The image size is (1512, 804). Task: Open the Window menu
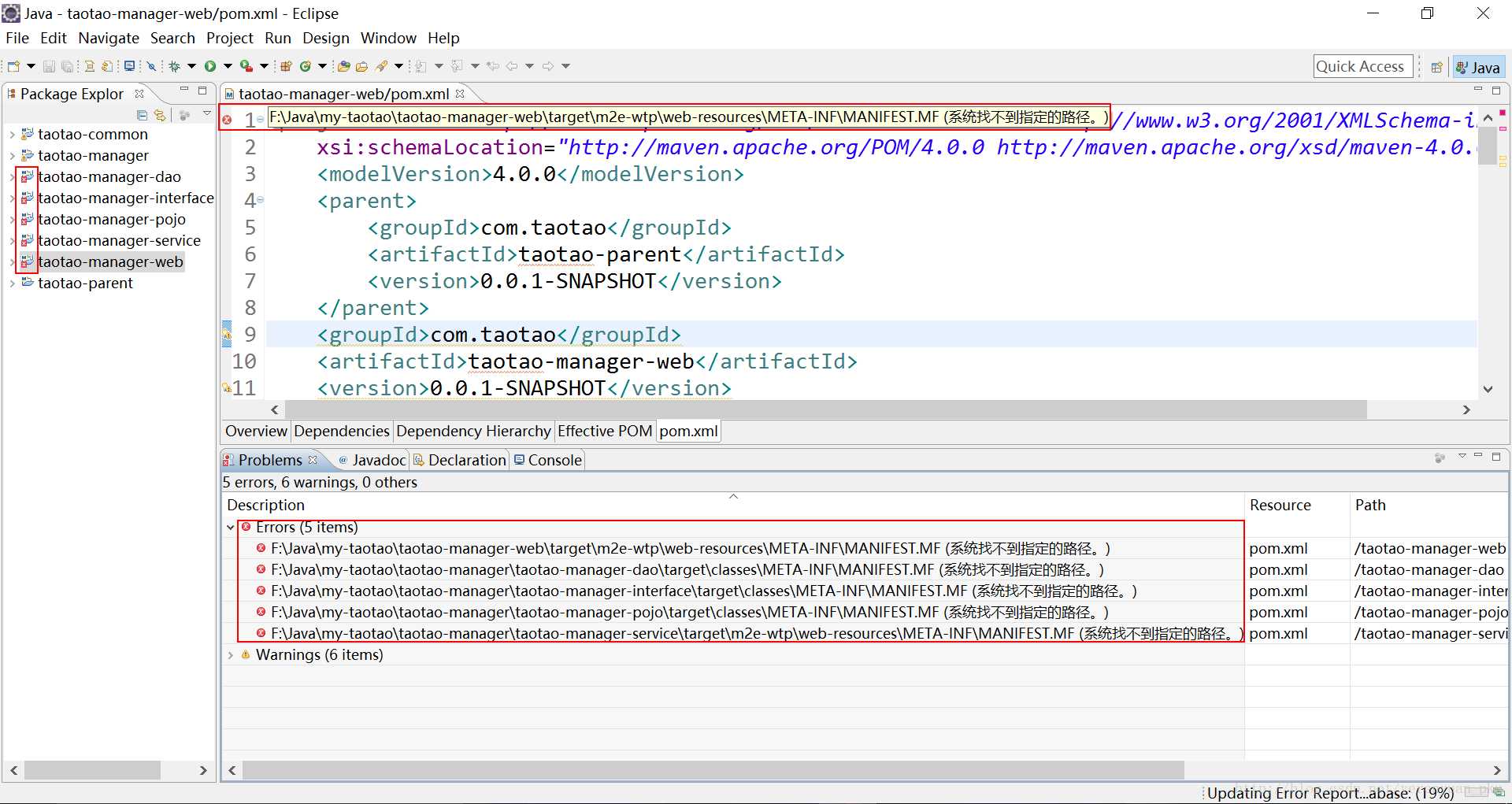tap(388, 38)
